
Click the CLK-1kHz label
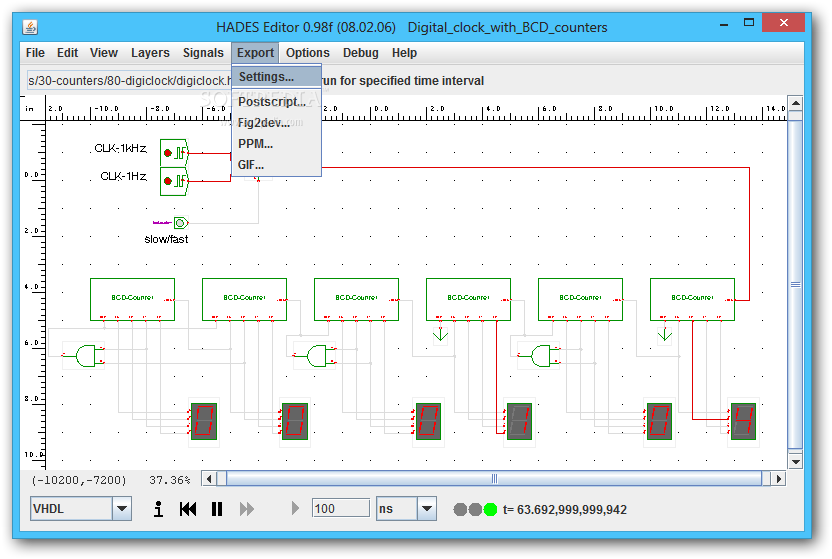point(120,149)
